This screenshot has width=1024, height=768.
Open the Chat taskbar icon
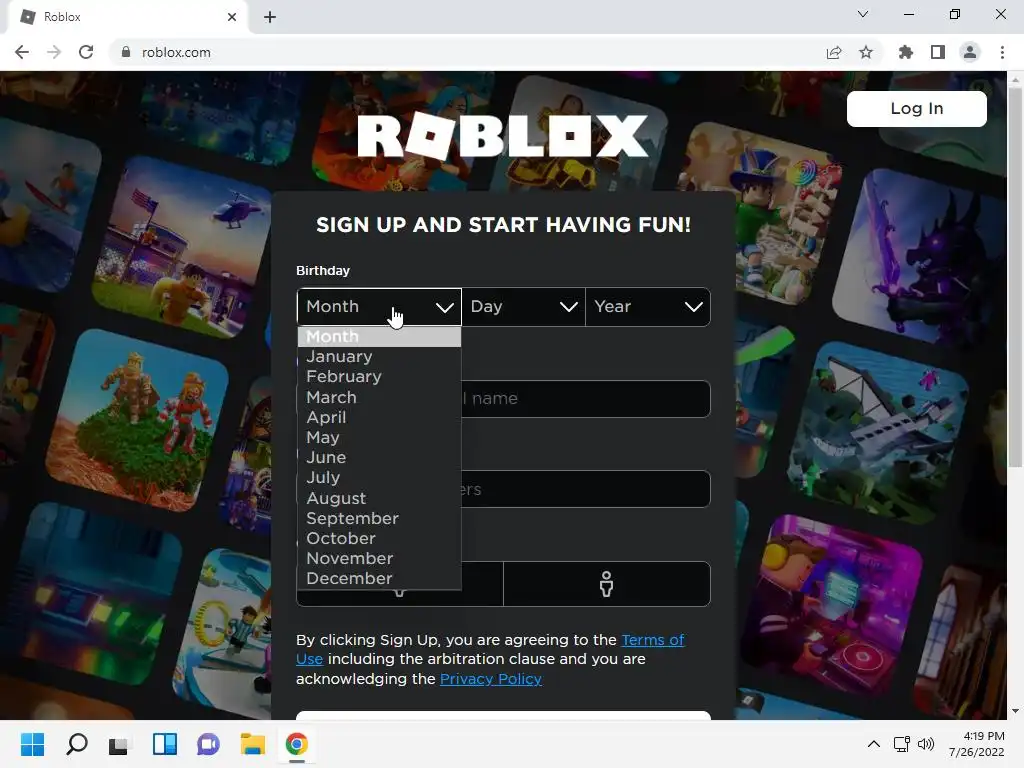point(208,744)
